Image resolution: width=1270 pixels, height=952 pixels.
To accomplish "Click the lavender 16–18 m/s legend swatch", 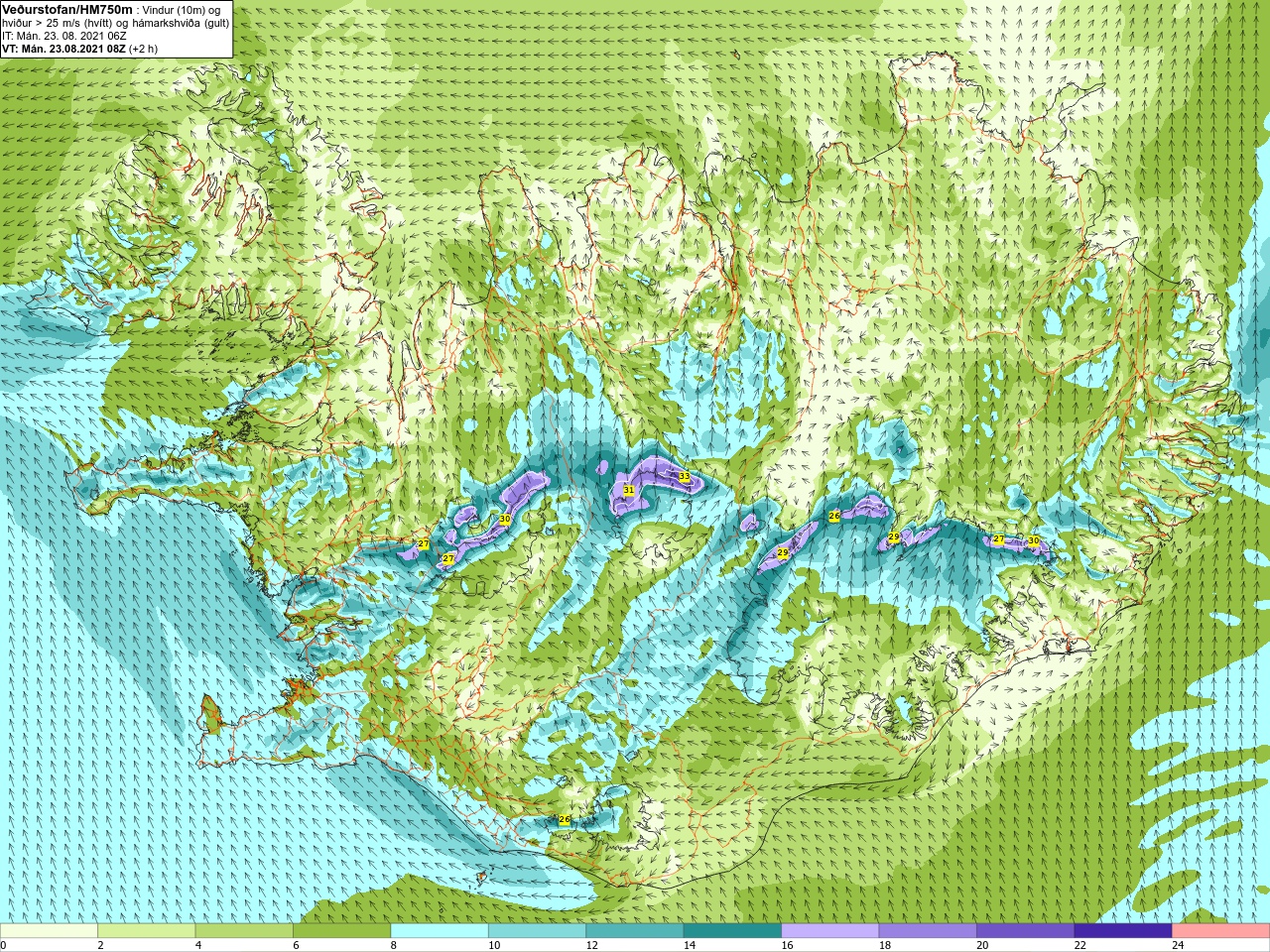I will [x=830, y=931].
